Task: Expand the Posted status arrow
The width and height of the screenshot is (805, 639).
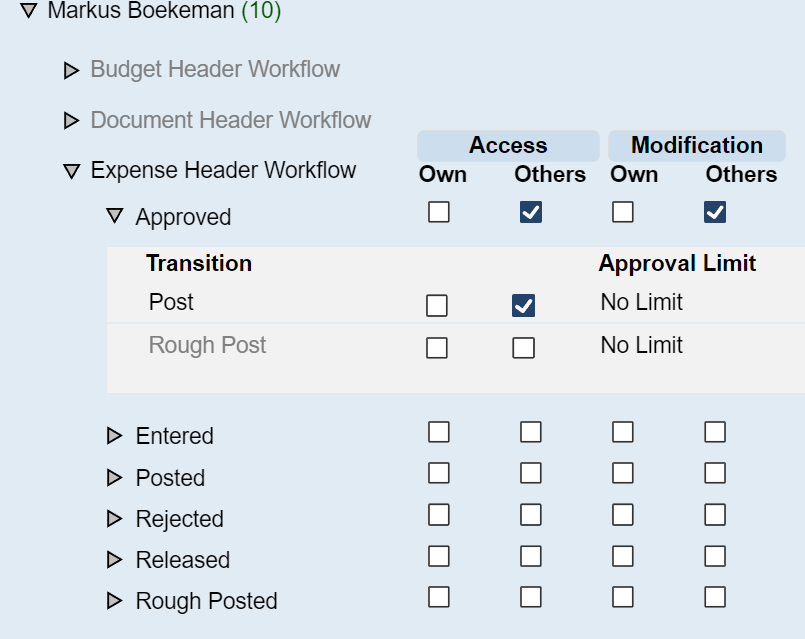Action: click(114, 478)
